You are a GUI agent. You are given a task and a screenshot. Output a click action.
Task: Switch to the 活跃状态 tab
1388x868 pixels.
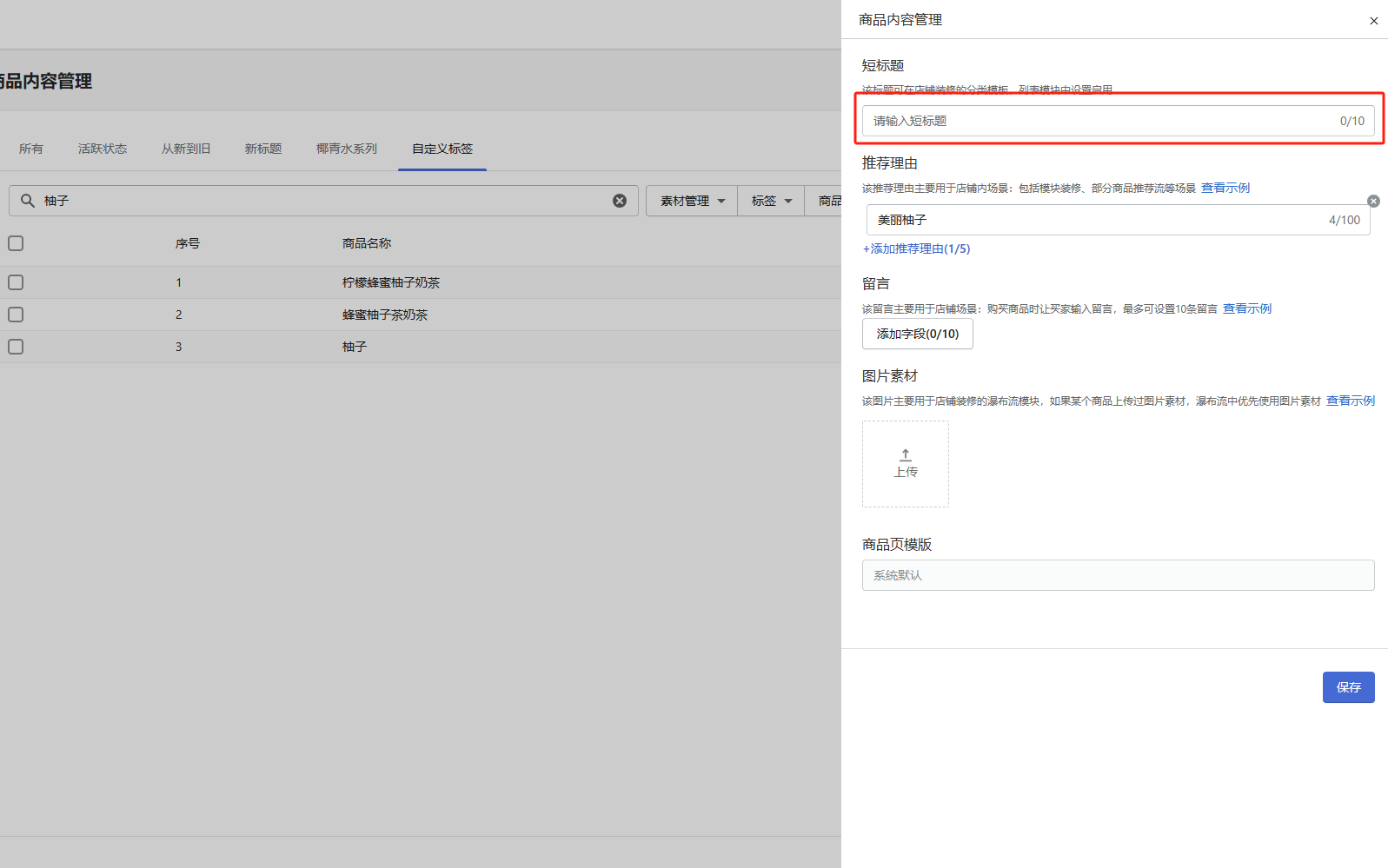click(103, 149)
